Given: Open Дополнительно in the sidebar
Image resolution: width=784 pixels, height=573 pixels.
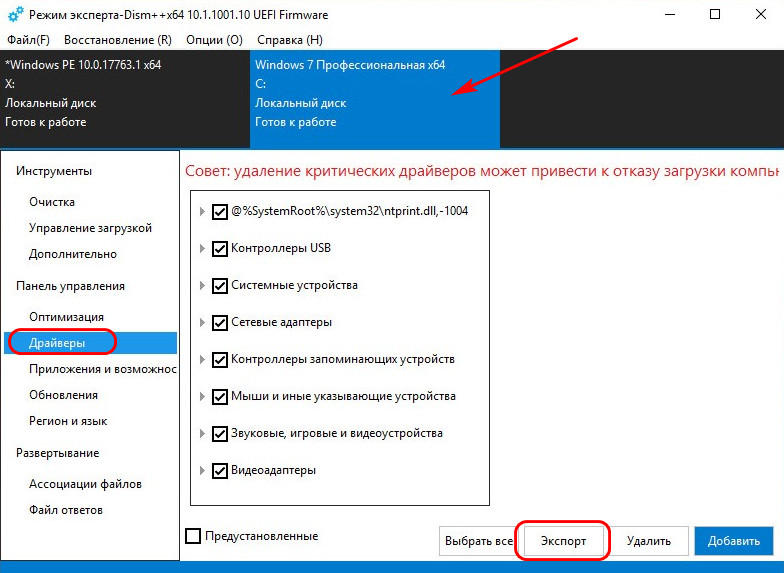Looking at the screenshot, I should coord(72,254).
